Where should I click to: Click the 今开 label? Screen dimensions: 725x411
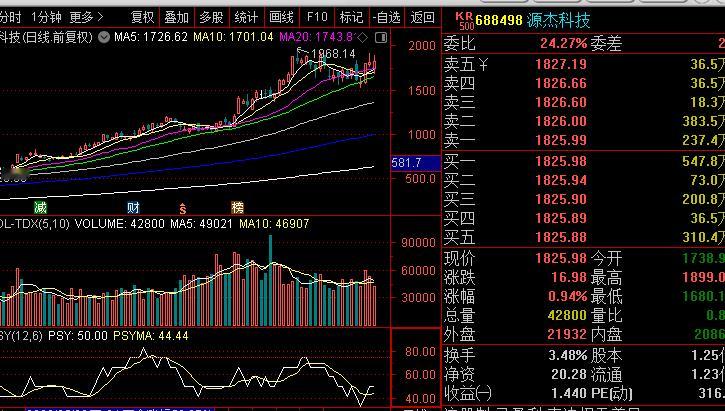tap(606, 258)
